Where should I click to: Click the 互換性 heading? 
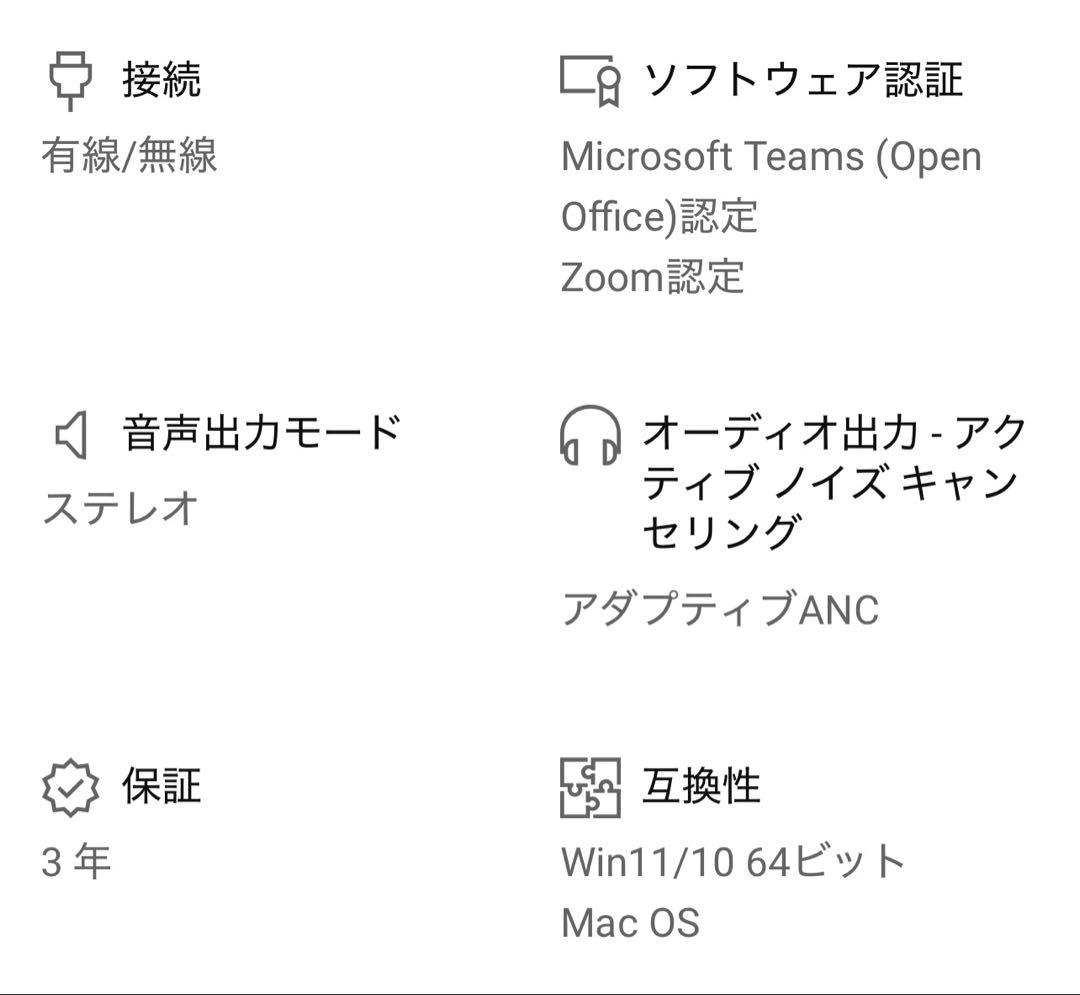[x=701, y=786]
